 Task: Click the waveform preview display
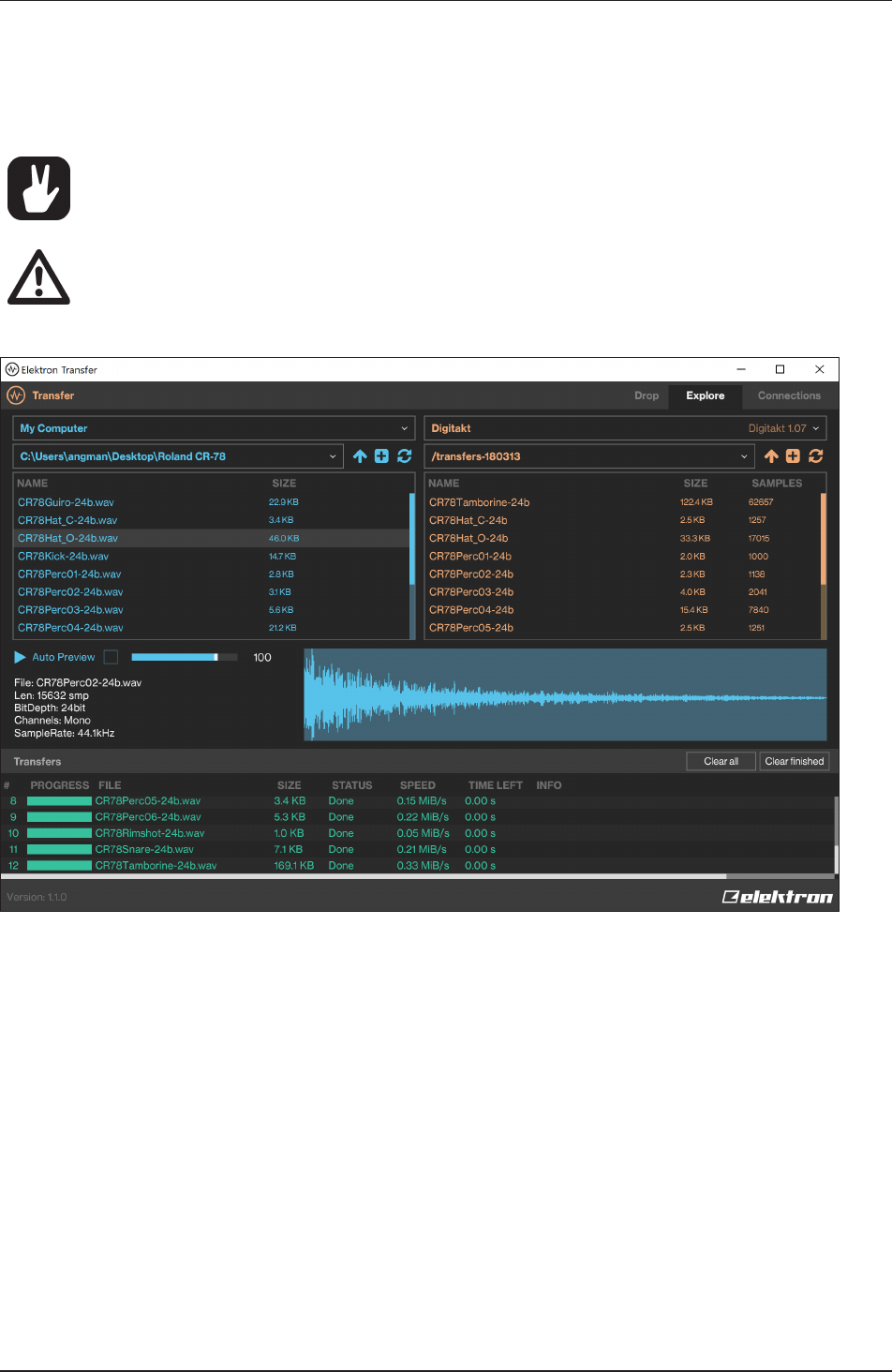(x=565, y=694)
